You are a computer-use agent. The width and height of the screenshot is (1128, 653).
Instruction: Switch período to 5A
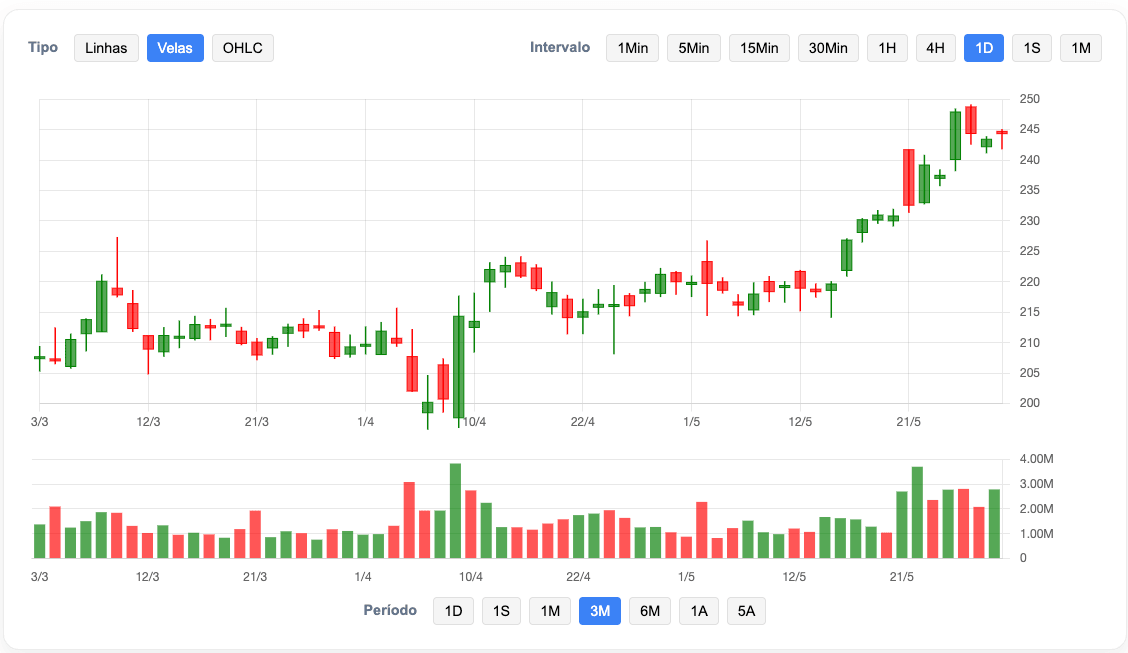point(746,611)
